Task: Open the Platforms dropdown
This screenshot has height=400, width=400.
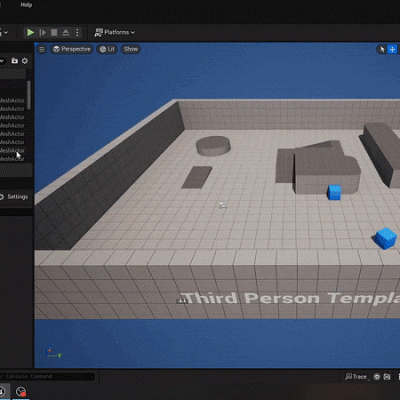Action: pyautogui.click(x=115, y=32)
